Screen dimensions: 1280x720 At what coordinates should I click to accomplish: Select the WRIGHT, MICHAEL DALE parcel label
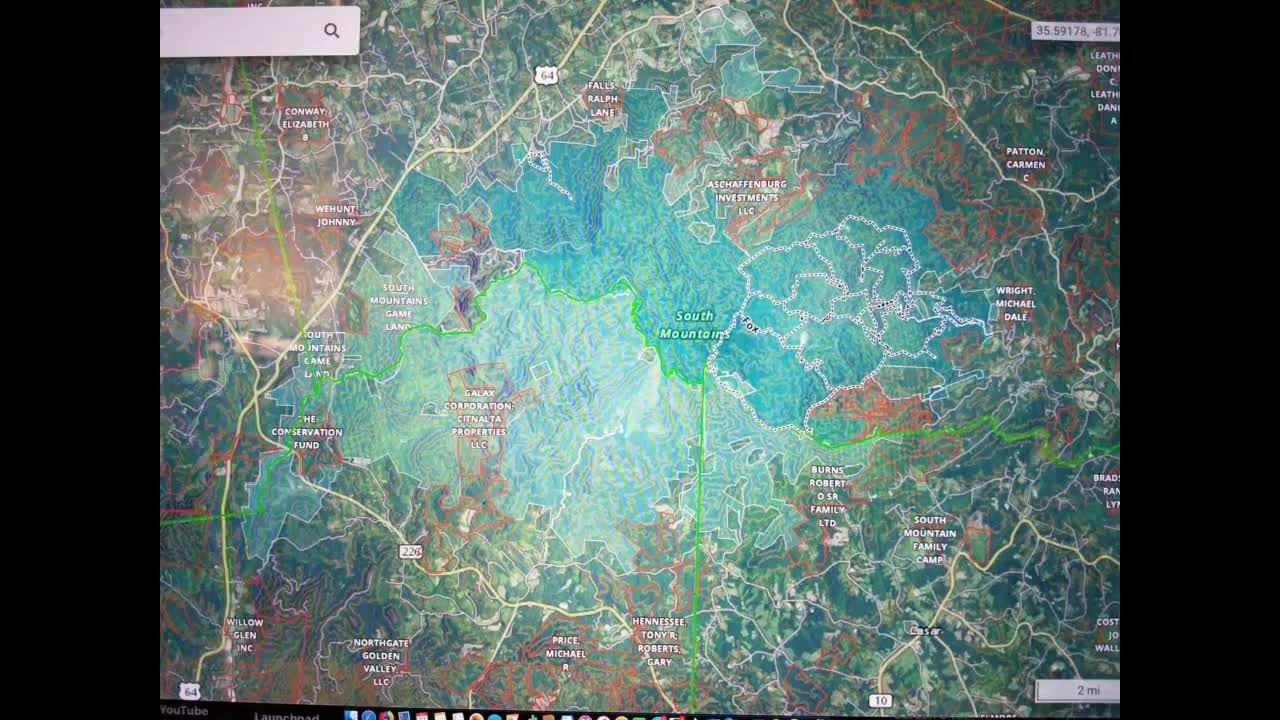point(1015,303)
